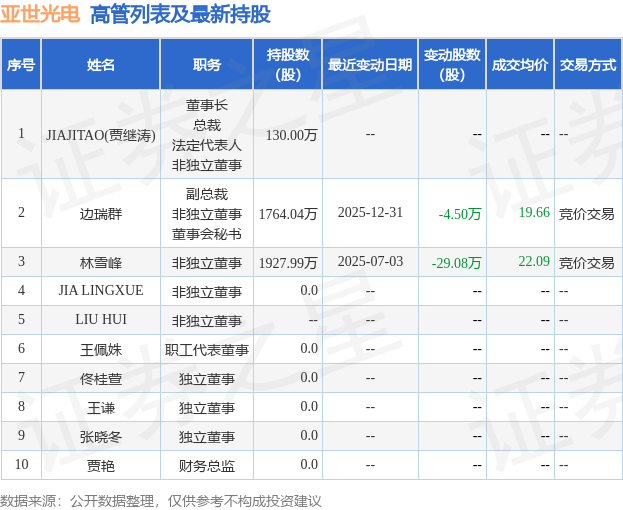Click the name 林雪峰
Image resolution: width=623 pixels, height=510 pixels.
point(101,263)
